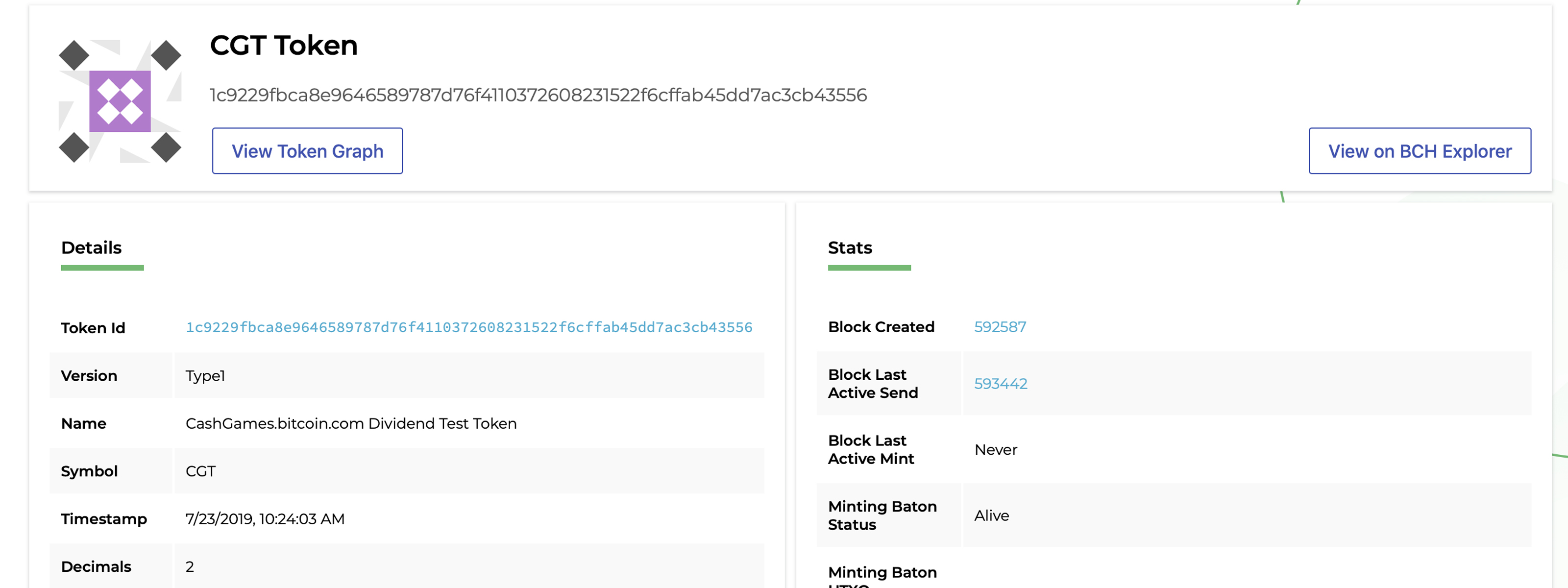1568x588 pixels.
Task: Open Block Last Active Send link 593442
Action: coord(1000,384)
